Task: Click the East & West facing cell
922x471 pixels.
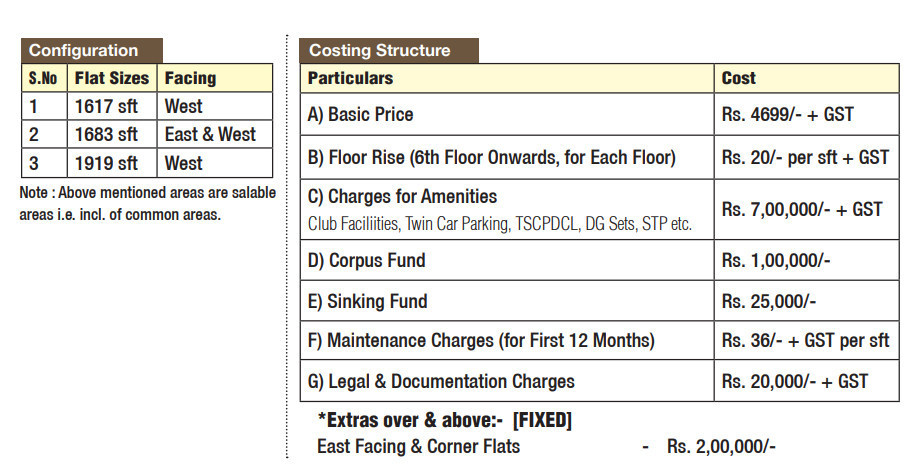Action: point(210,134)
